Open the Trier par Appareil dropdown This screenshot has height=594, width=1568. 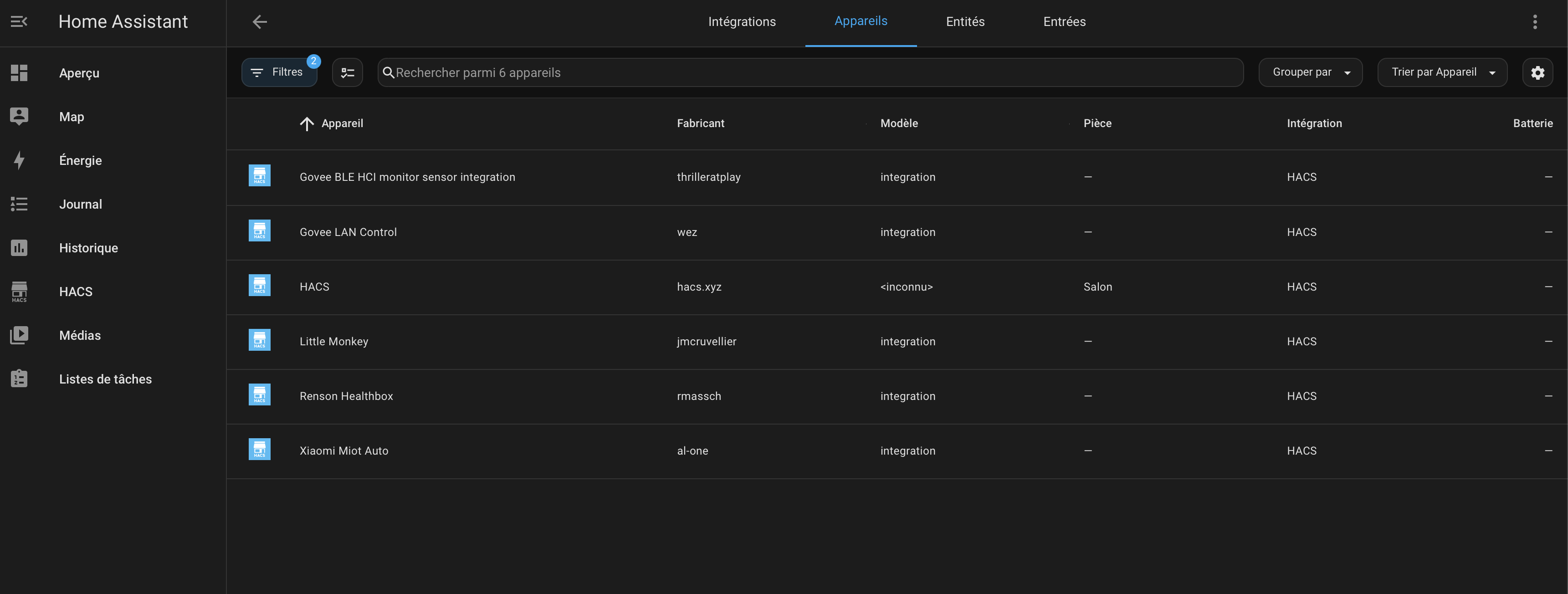coord(1442,72)
